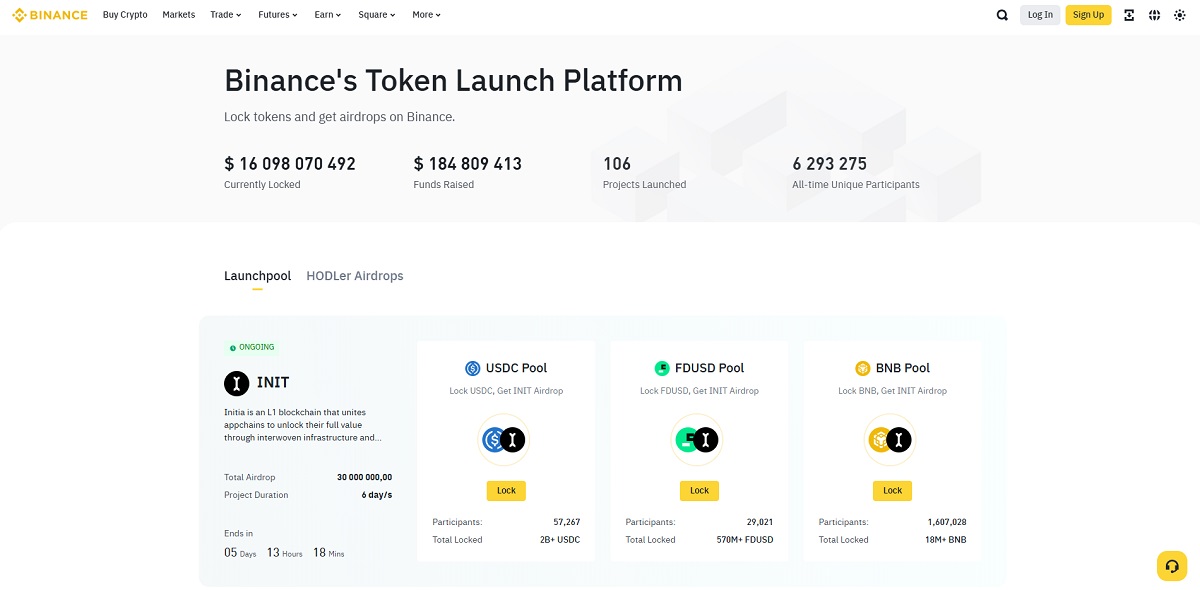The width and height of the screenshot is (1200, 590).
Task: Expand the Earn dropdown menu
Action: point(327,15)
